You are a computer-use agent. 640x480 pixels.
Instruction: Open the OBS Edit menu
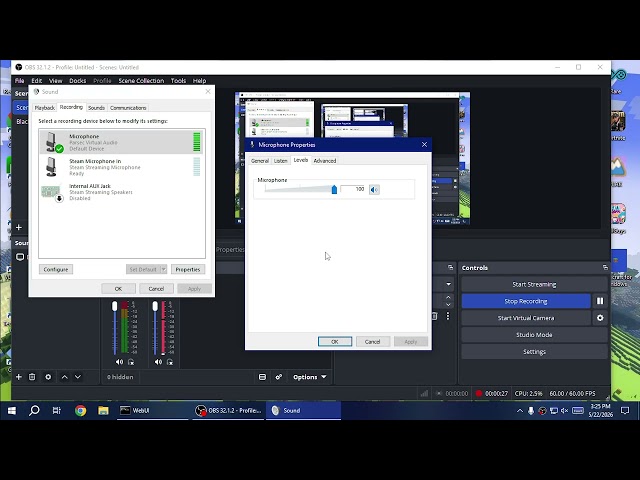click(37, 80)
